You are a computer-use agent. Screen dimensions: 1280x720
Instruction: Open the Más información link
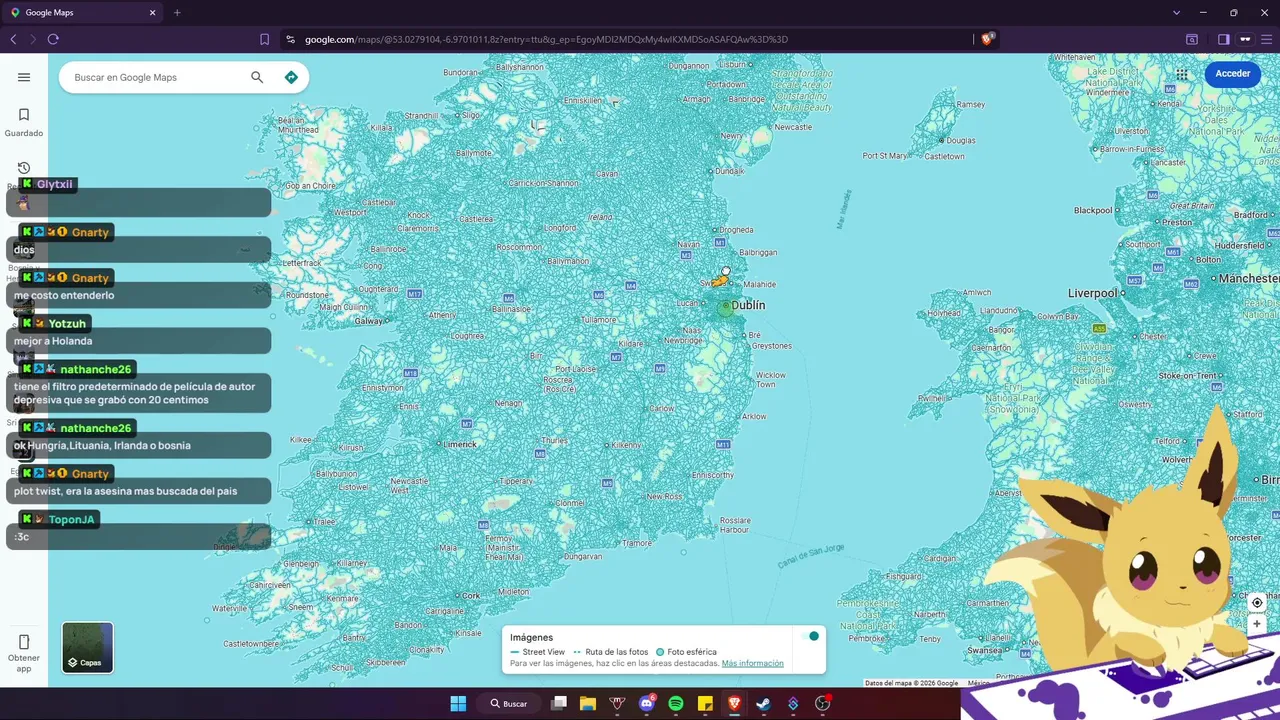tap(752, 663)
